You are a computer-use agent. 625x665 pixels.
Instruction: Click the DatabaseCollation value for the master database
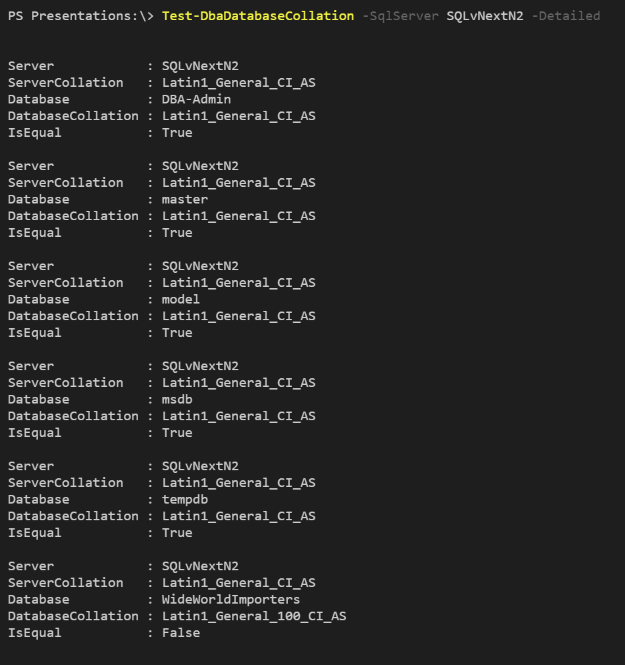(x=239, y=216)
